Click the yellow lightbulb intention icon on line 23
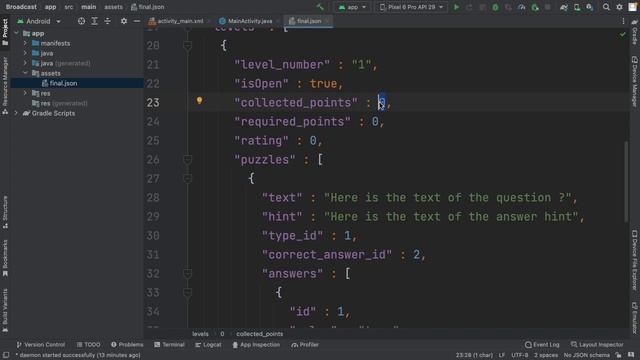Image resolution: width=640 pixels, height=360 pixels. [199, 100]
